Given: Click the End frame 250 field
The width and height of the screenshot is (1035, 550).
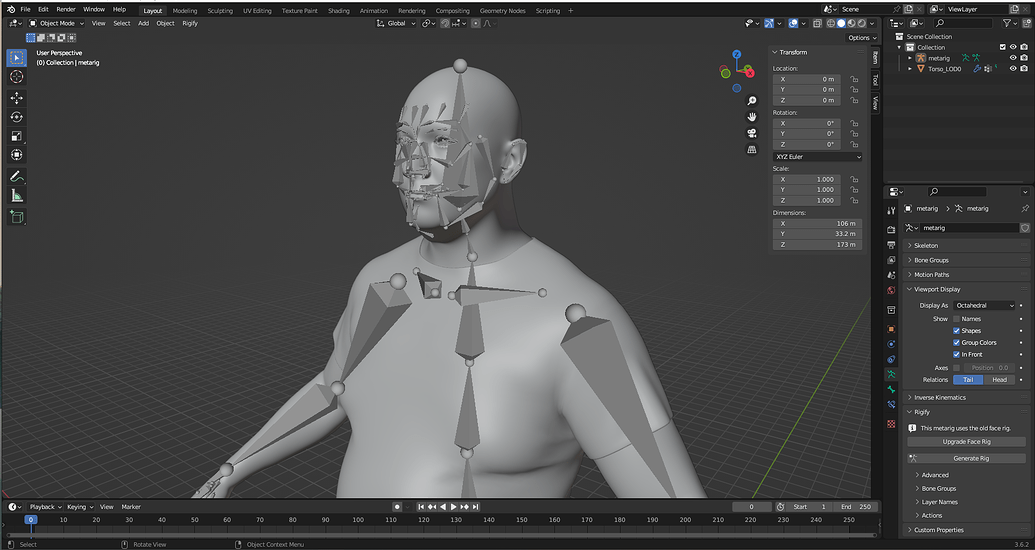Looking at the screenshot, I should [856, 507].
